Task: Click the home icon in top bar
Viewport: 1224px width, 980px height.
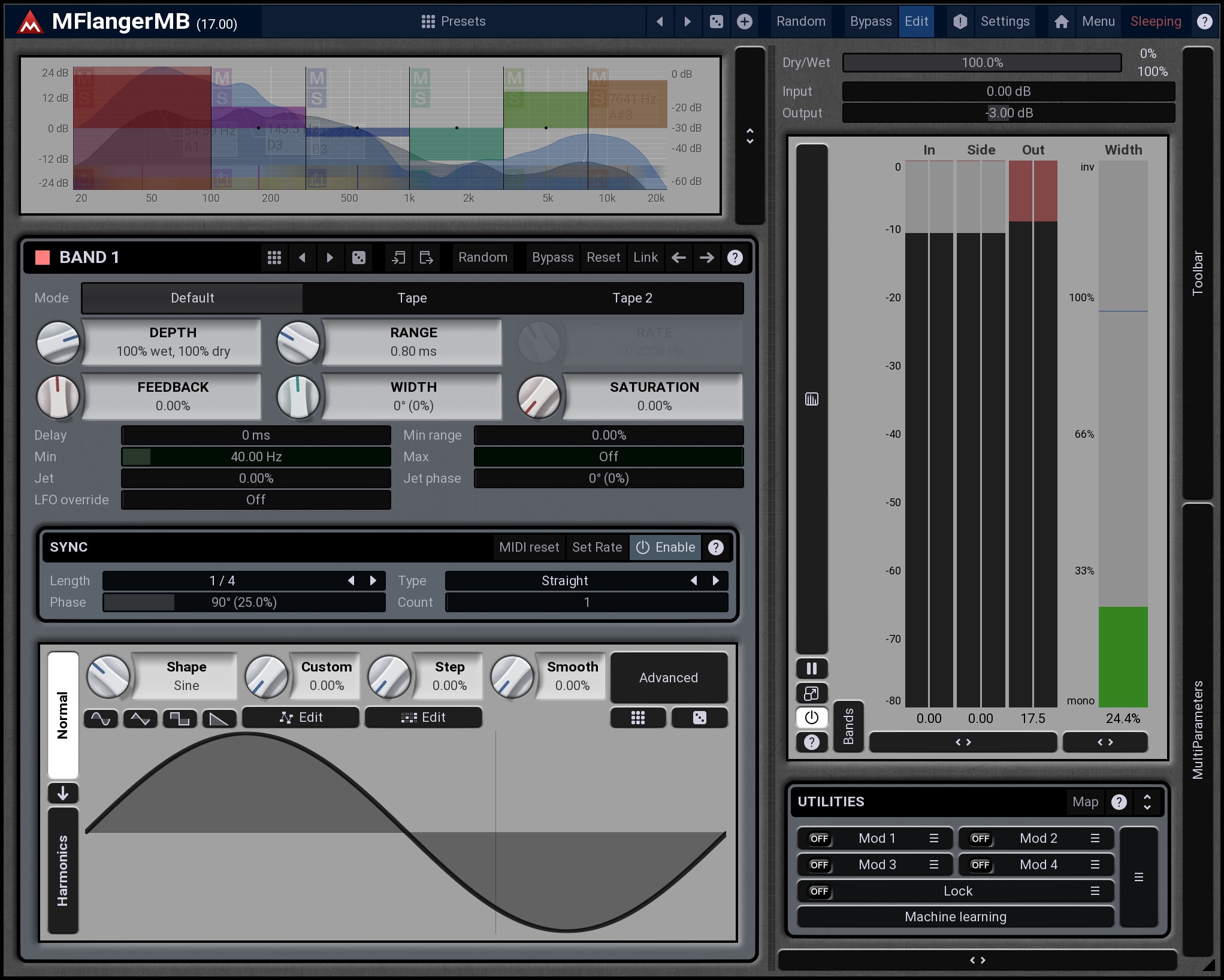Action: coord(1061,22)
